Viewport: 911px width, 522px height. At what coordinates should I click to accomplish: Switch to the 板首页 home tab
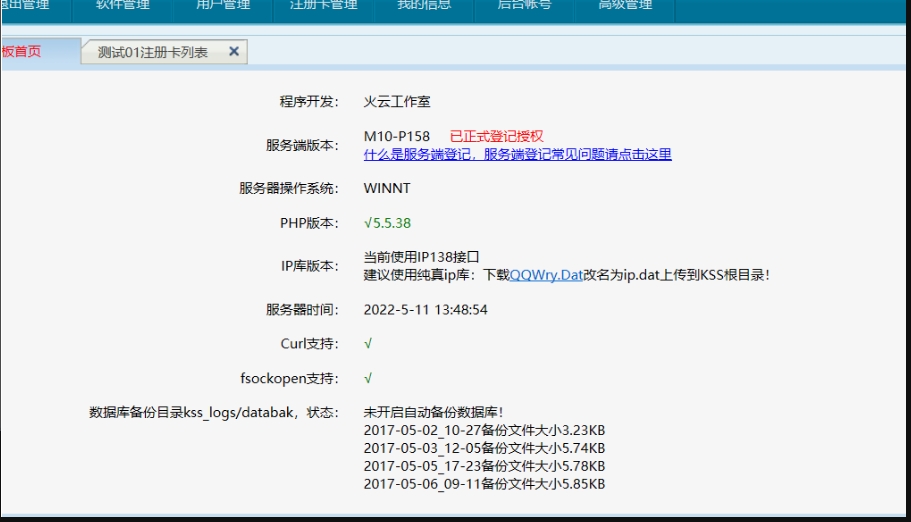tap(21, 52)
